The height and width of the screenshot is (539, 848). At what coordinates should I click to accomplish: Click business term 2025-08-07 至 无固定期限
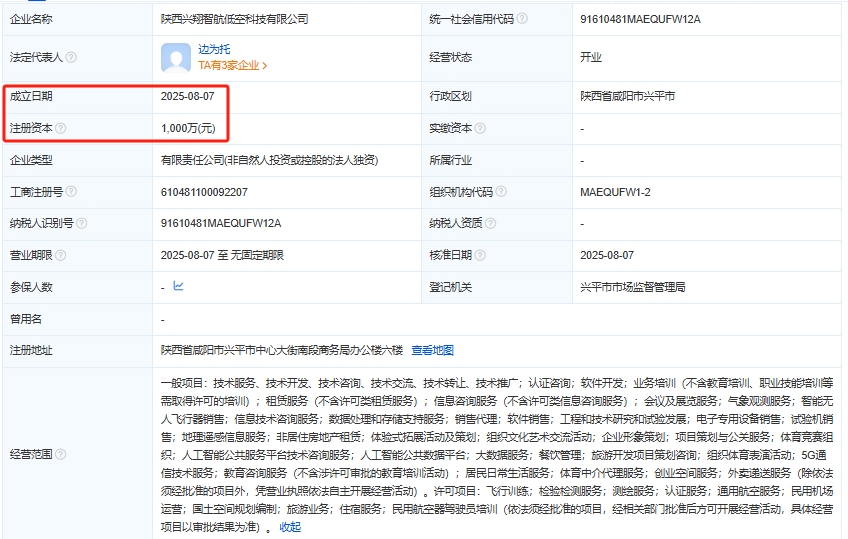click(x=222, y=255)
